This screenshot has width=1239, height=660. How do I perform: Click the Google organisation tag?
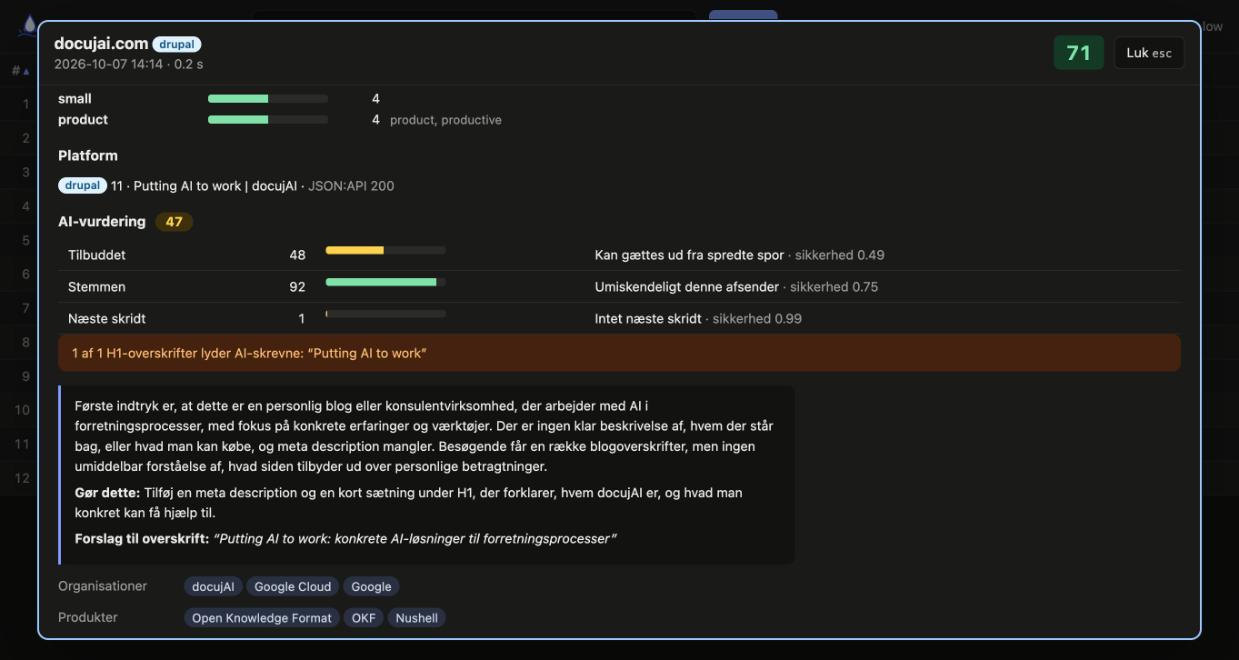tap(371, 587)
